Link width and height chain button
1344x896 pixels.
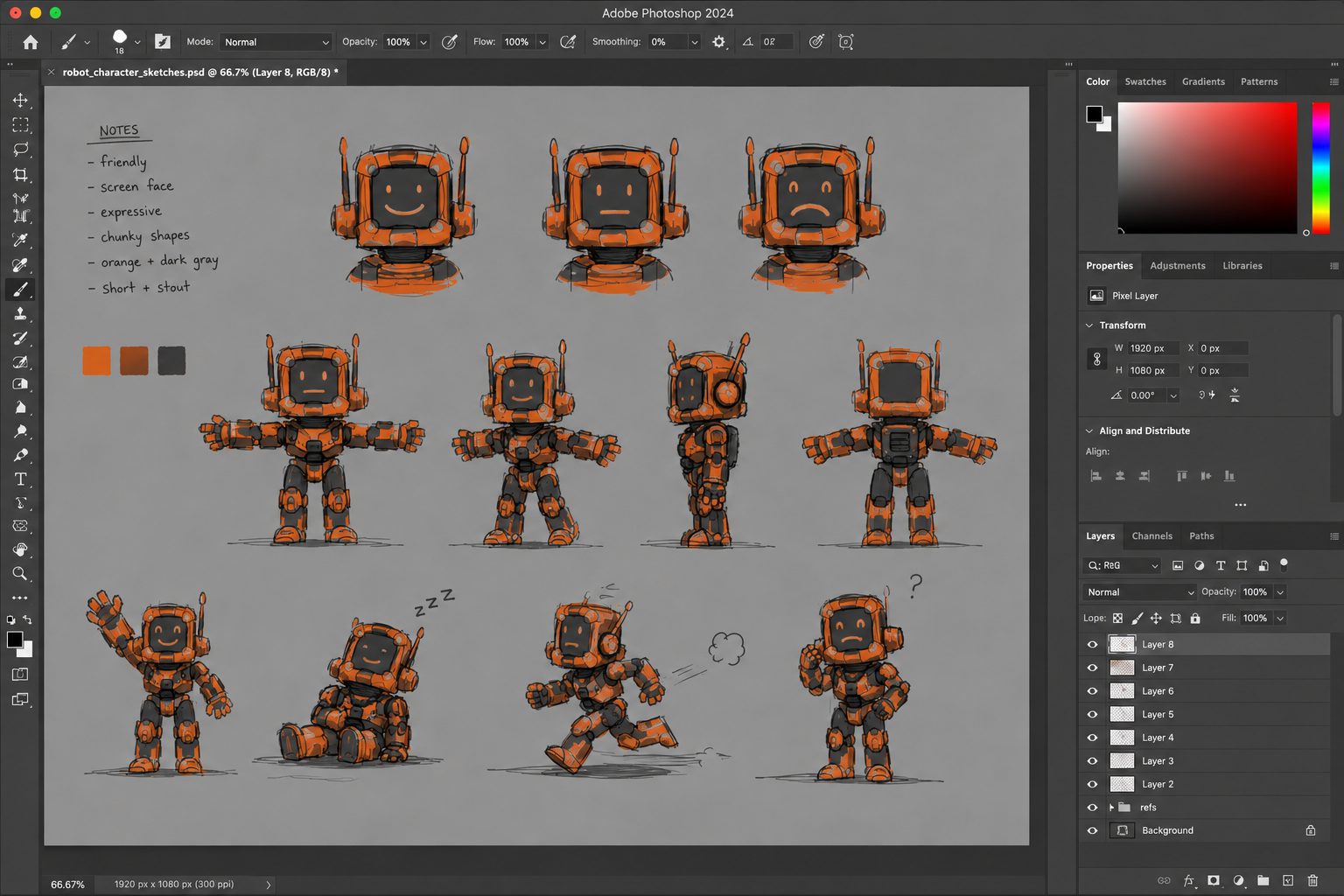1097,359
